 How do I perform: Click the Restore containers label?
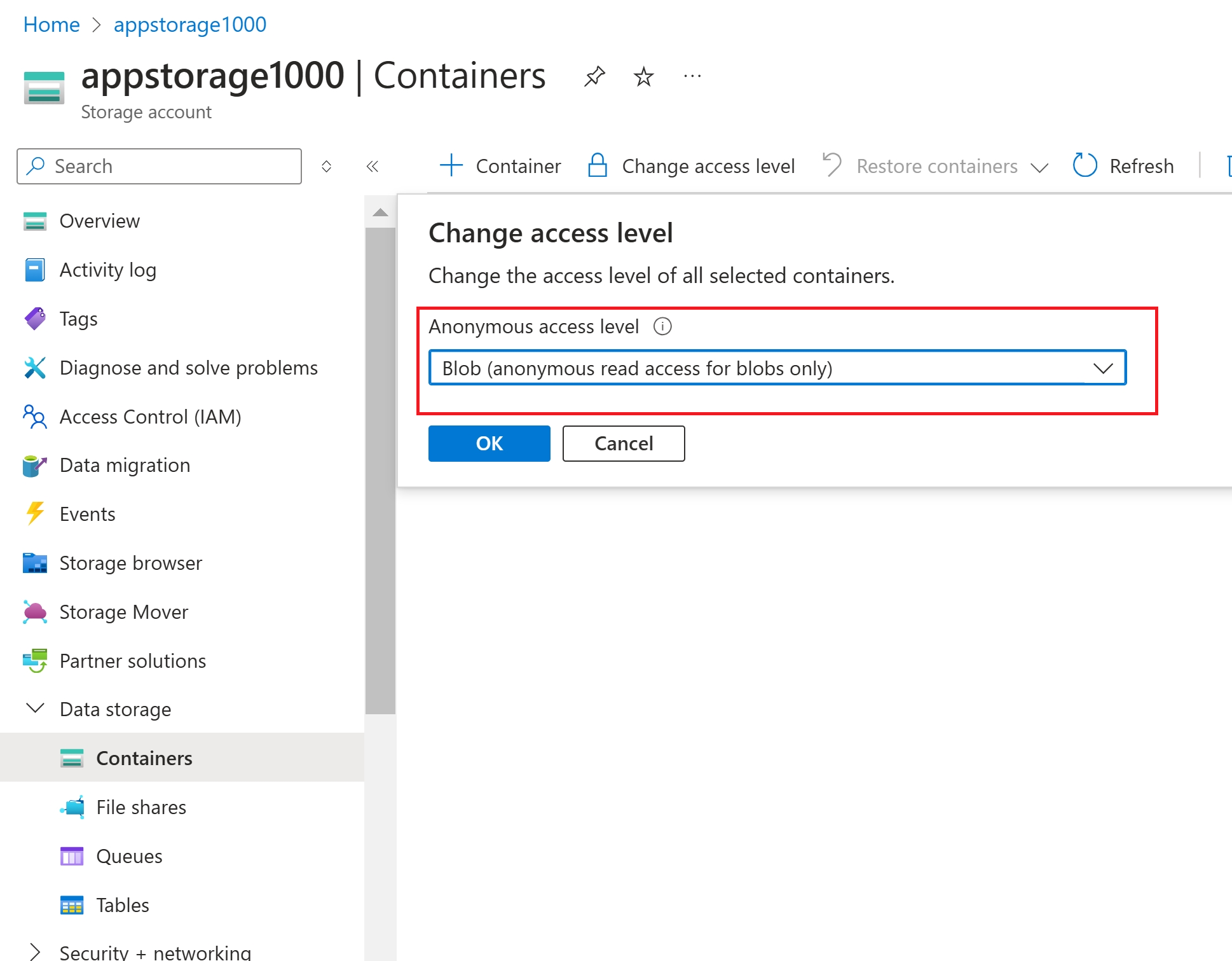(937, 166)
